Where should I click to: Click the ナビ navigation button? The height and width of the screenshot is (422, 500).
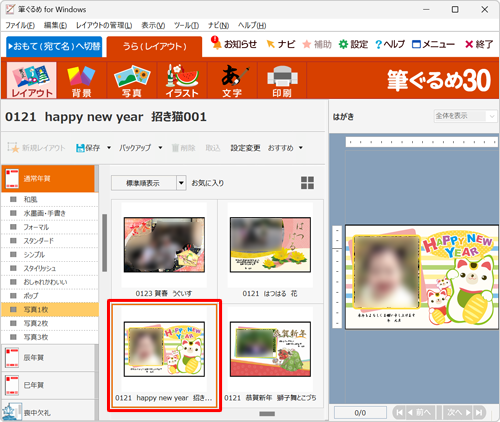(281, 44)
